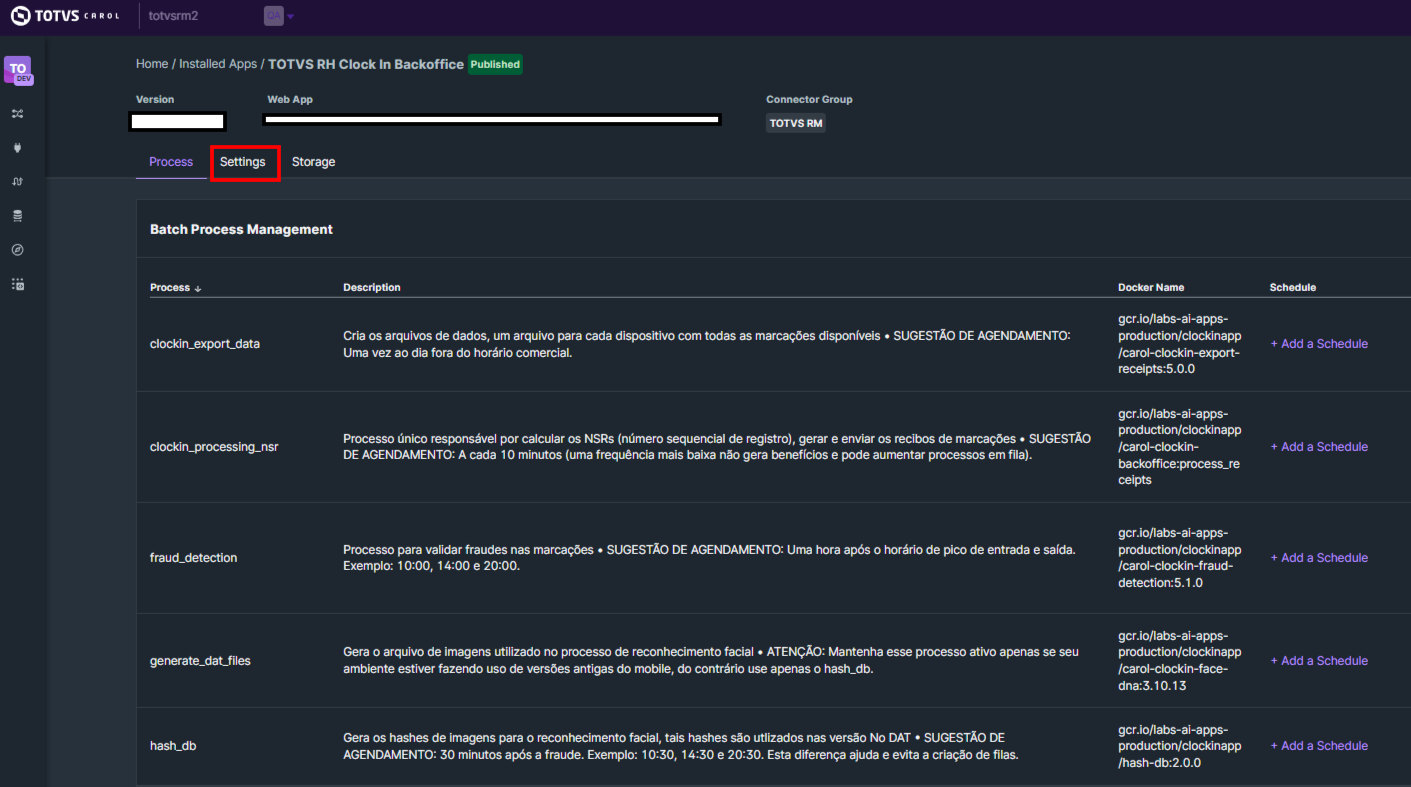Add a Schedule for clockin_processing_nsr
1411x787 pixels.
pyautogui.click(x=1319, y=447)
